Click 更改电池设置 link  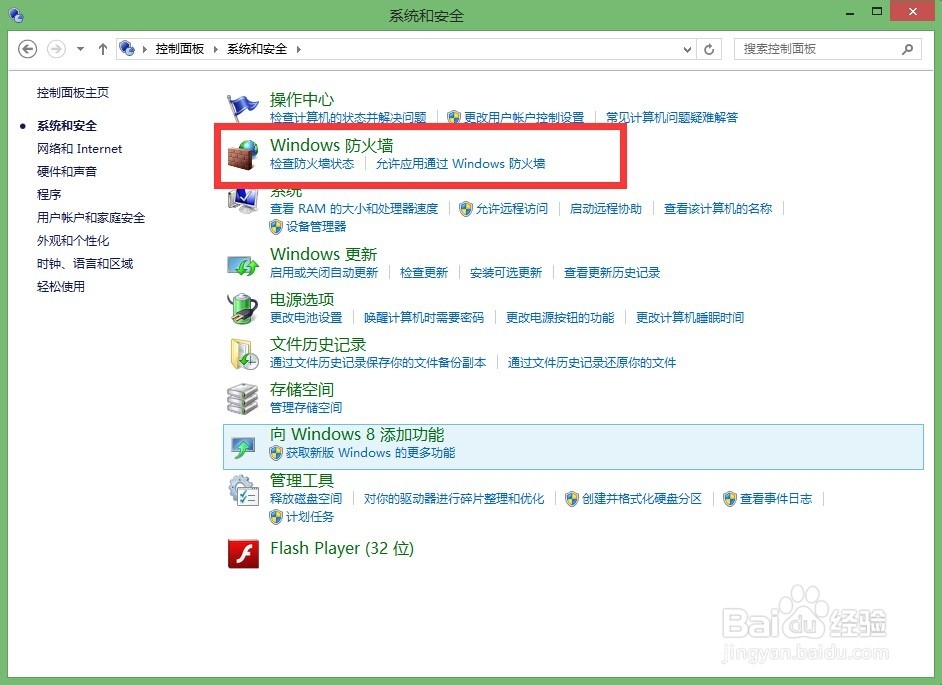(306, 317)
